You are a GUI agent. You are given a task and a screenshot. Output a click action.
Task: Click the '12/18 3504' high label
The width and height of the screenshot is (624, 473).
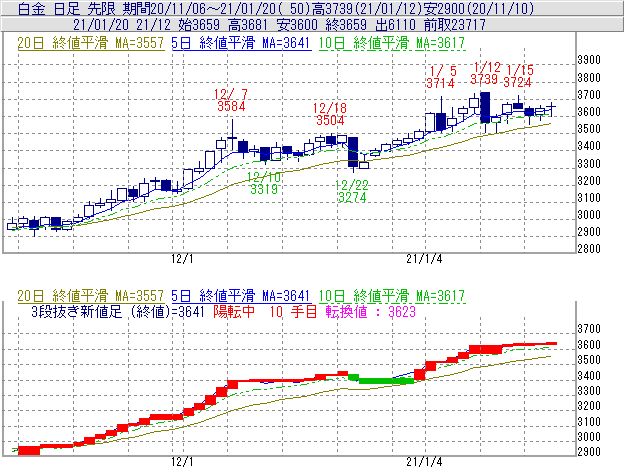[x=330, y=114]
